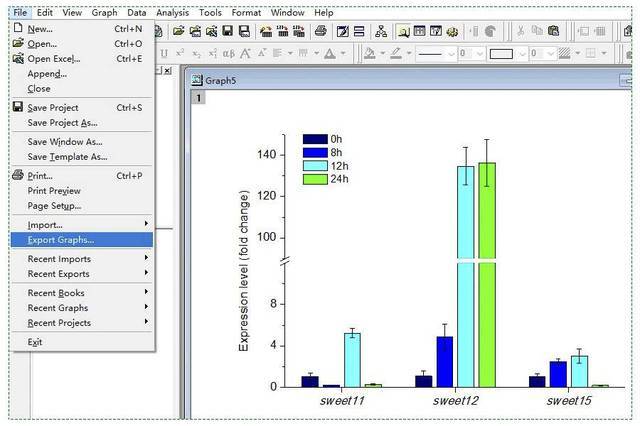The height and width of the screenshot is (426, 640).
Task: Close the left panel with x button
Action: click(167, 71)
